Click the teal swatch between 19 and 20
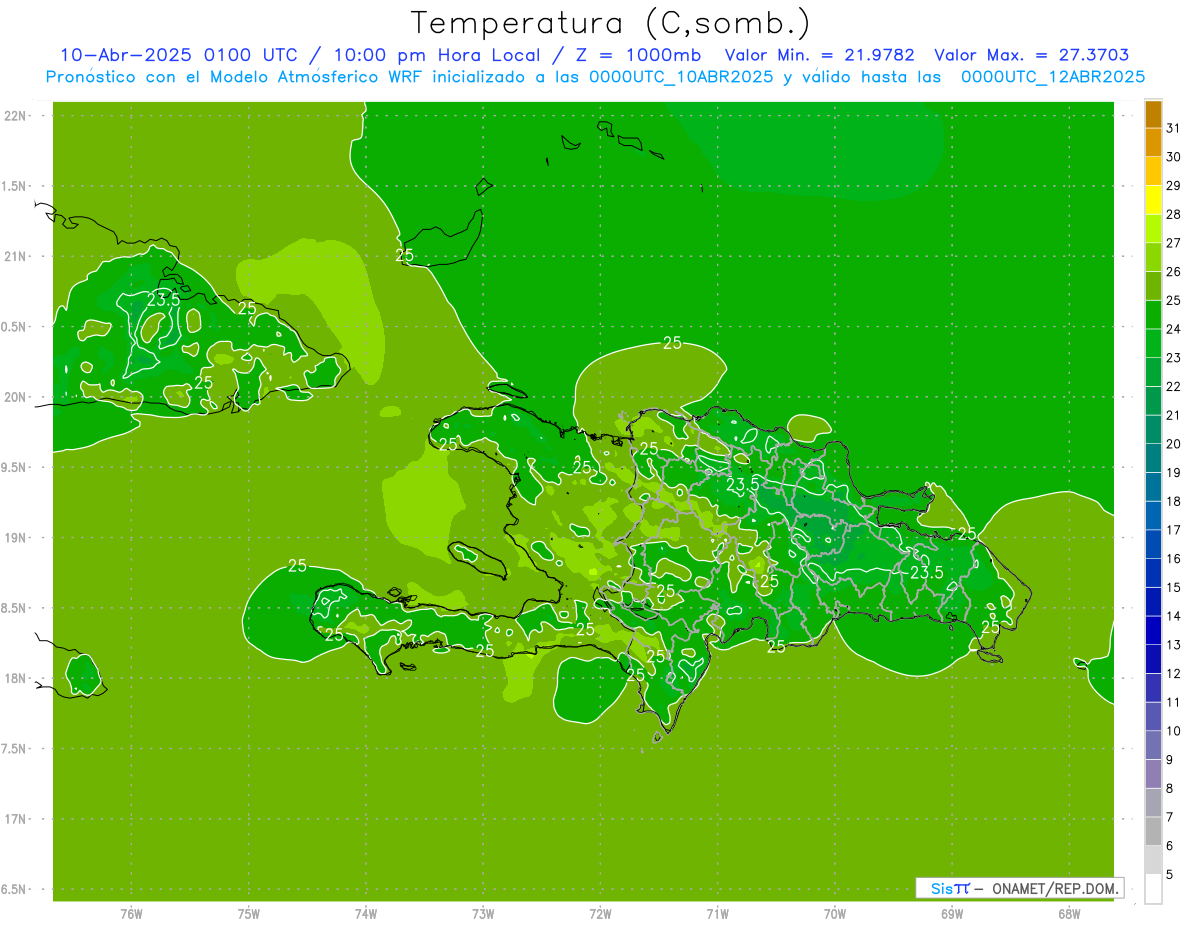Viewport: 1200px width, 927px height. [1153, 459]
